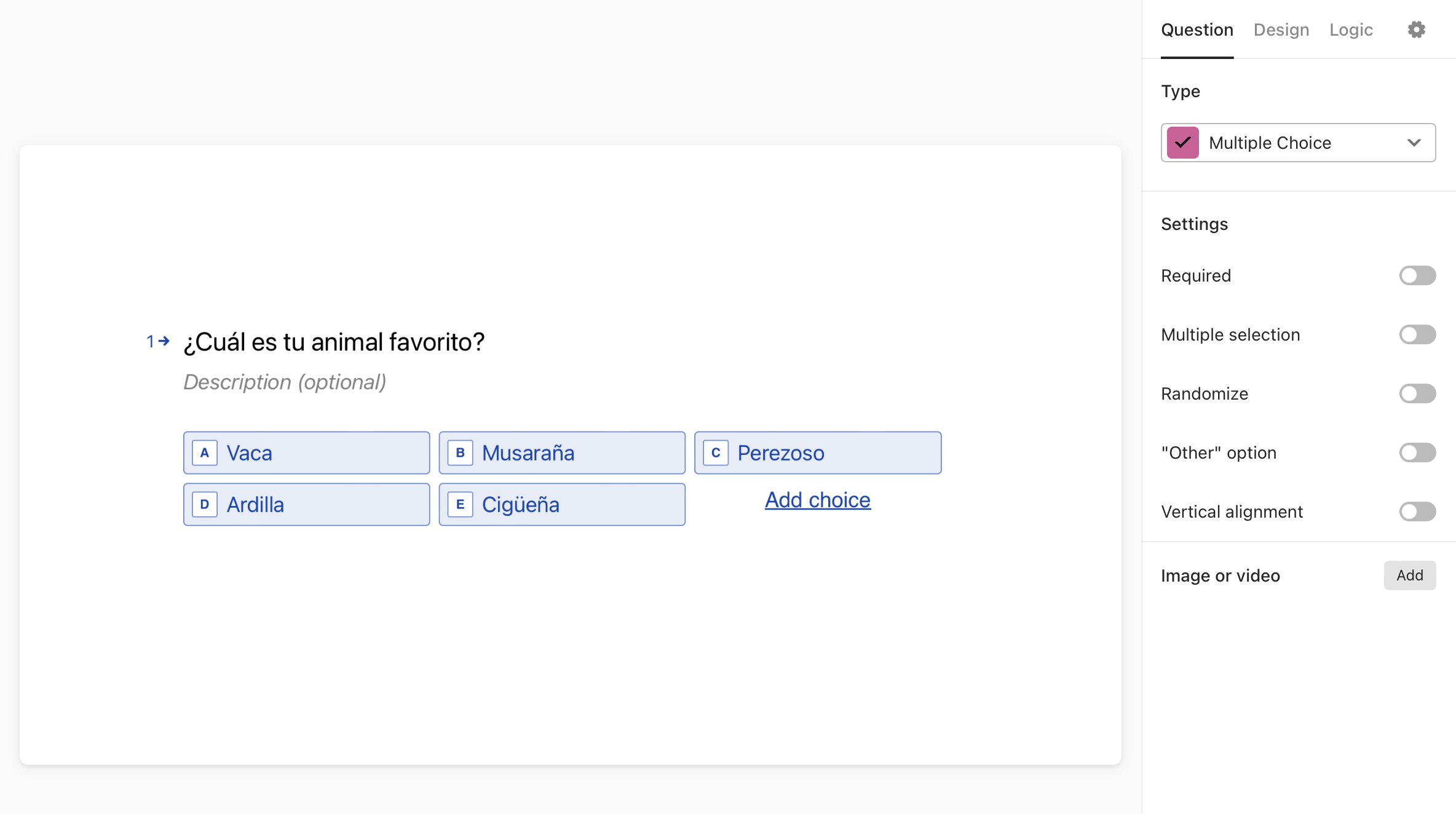Enable the Required toggle

(1418, 275)
